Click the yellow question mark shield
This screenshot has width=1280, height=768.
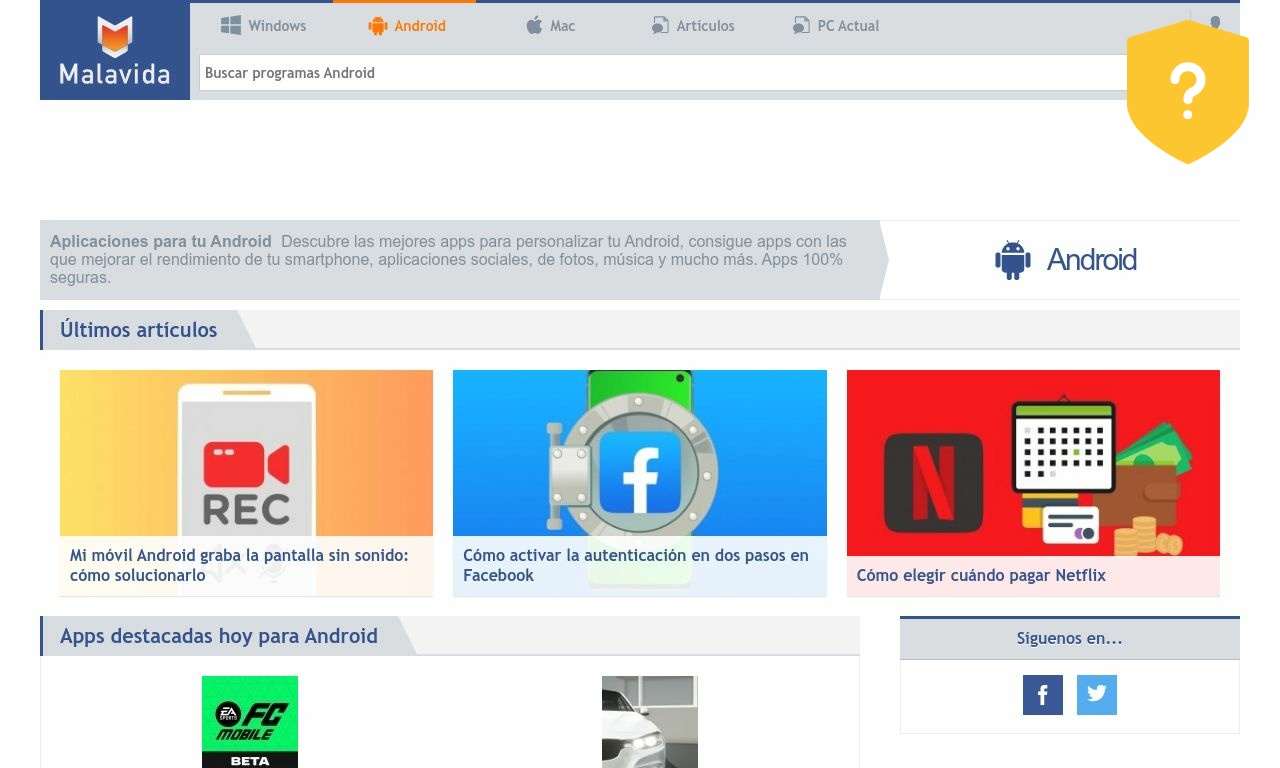pos(1188,92)
